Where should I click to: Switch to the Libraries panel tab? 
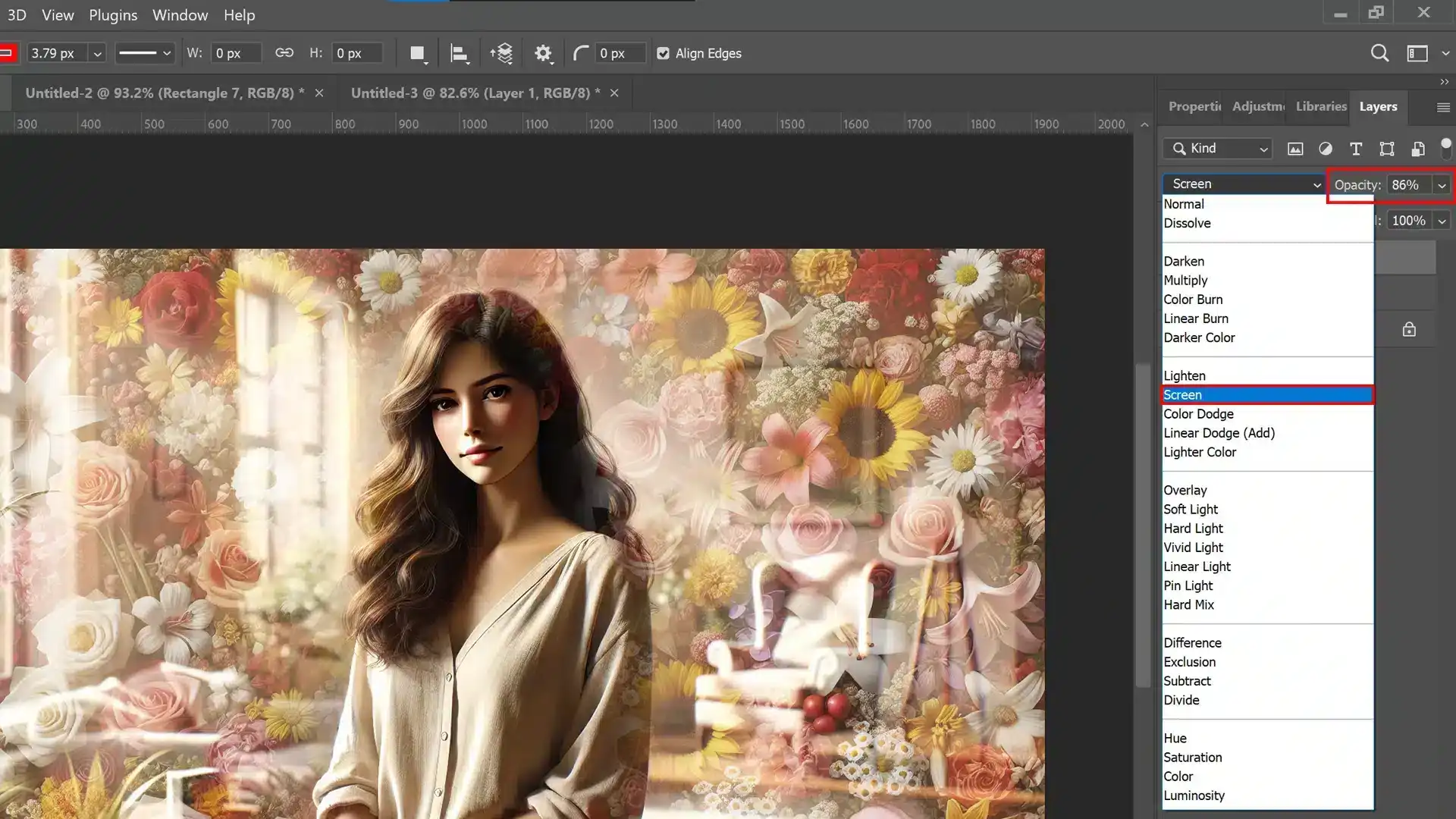[1321, 106]
